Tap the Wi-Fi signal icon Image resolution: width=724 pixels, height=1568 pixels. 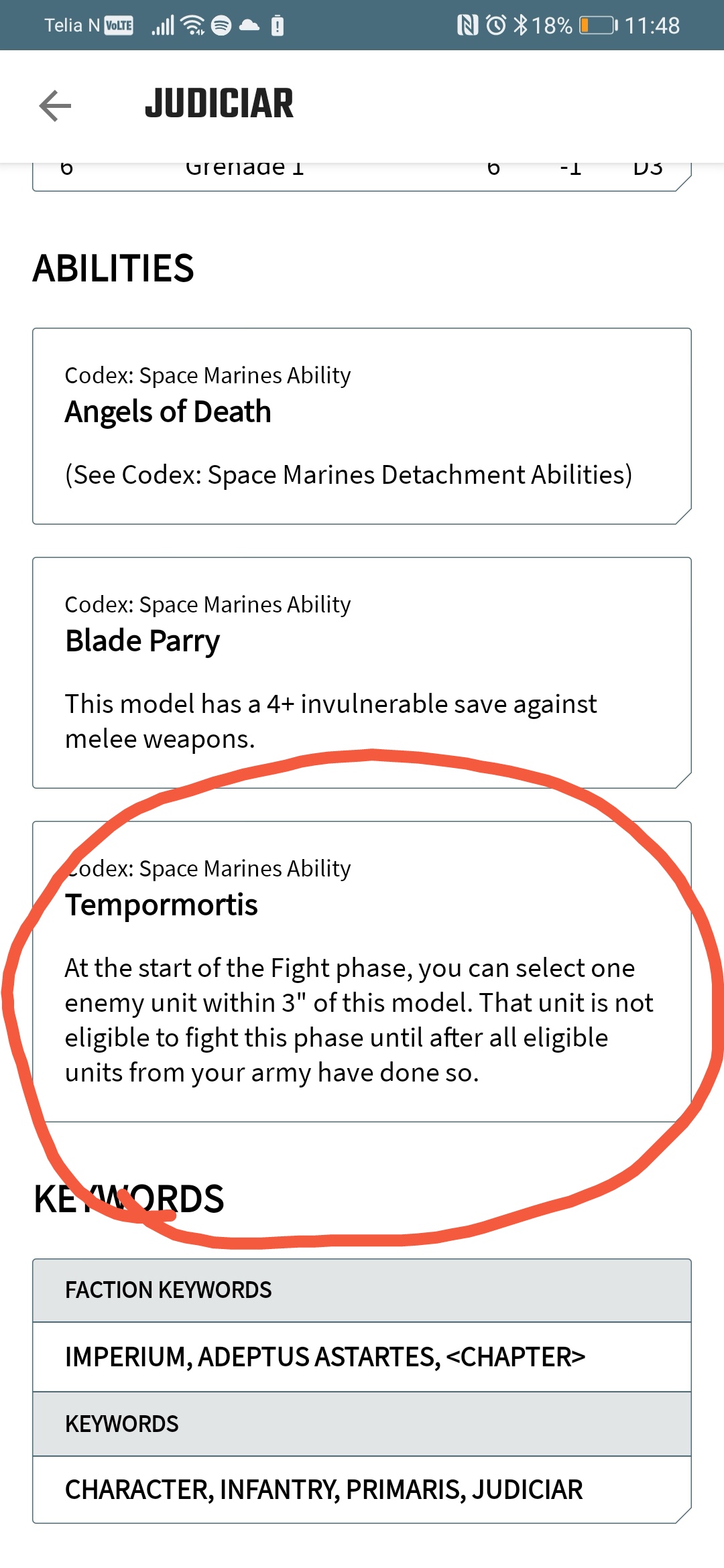194,25
